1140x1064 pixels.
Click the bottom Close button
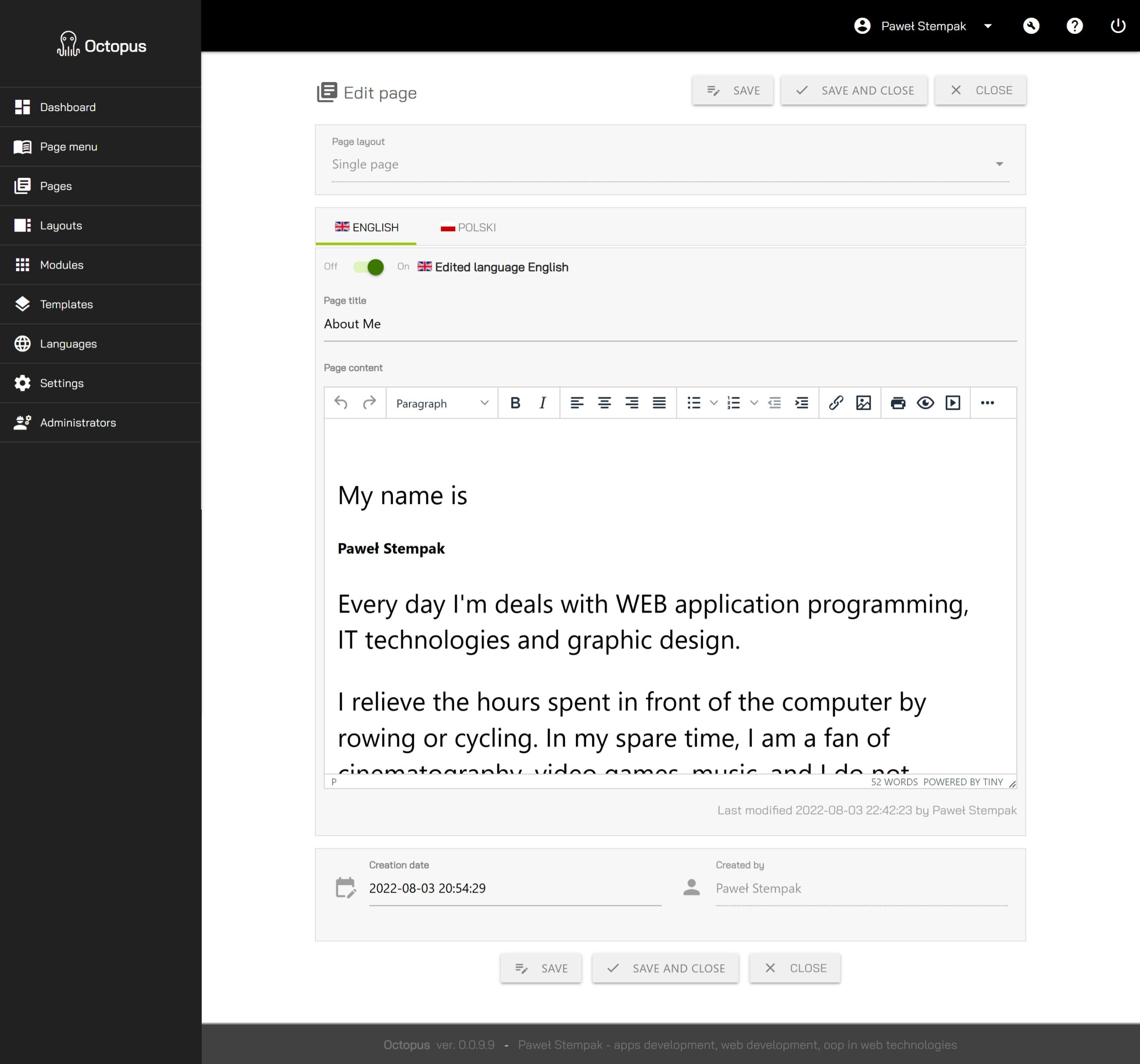(795, 968)
